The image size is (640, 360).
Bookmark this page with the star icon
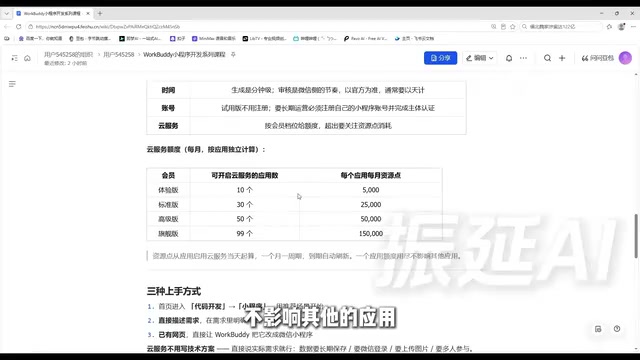click(513, 27)
